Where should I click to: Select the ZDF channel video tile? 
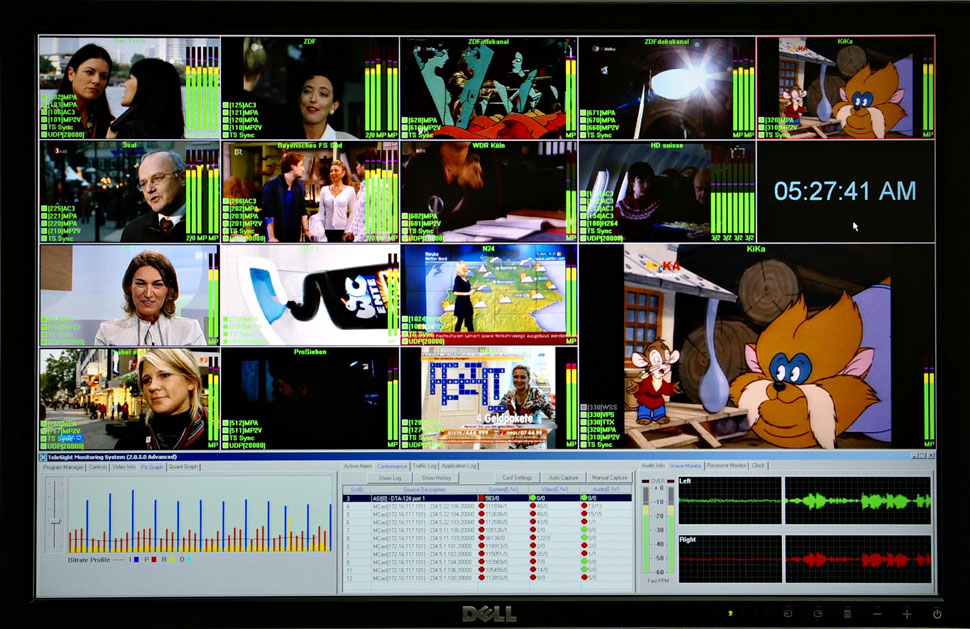point(309,88)
